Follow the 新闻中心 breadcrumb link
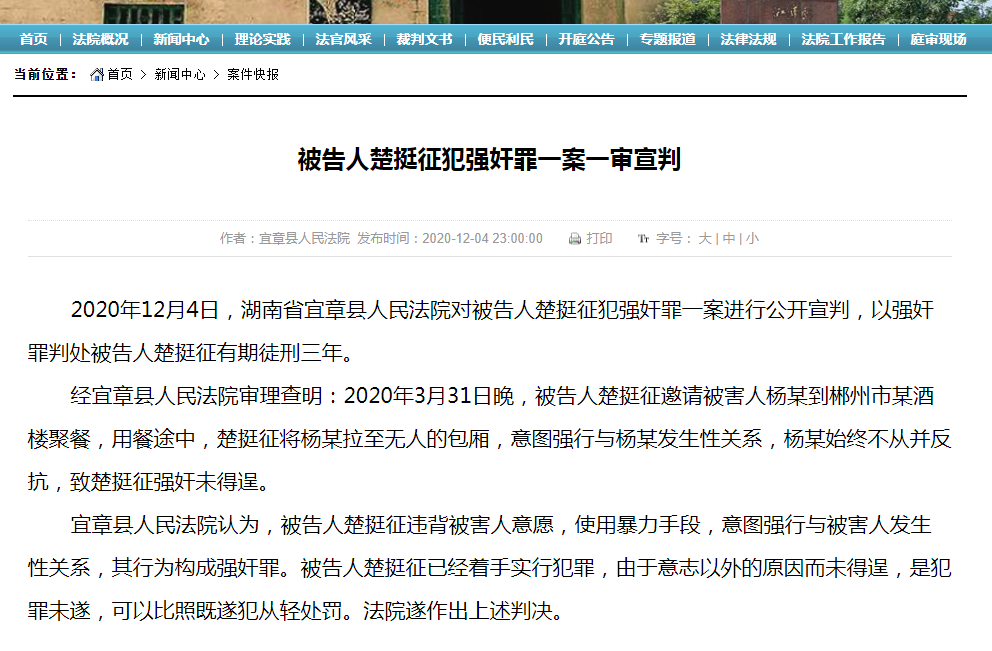The width and height of the screenshot is (992, 651). pos(180,75)
